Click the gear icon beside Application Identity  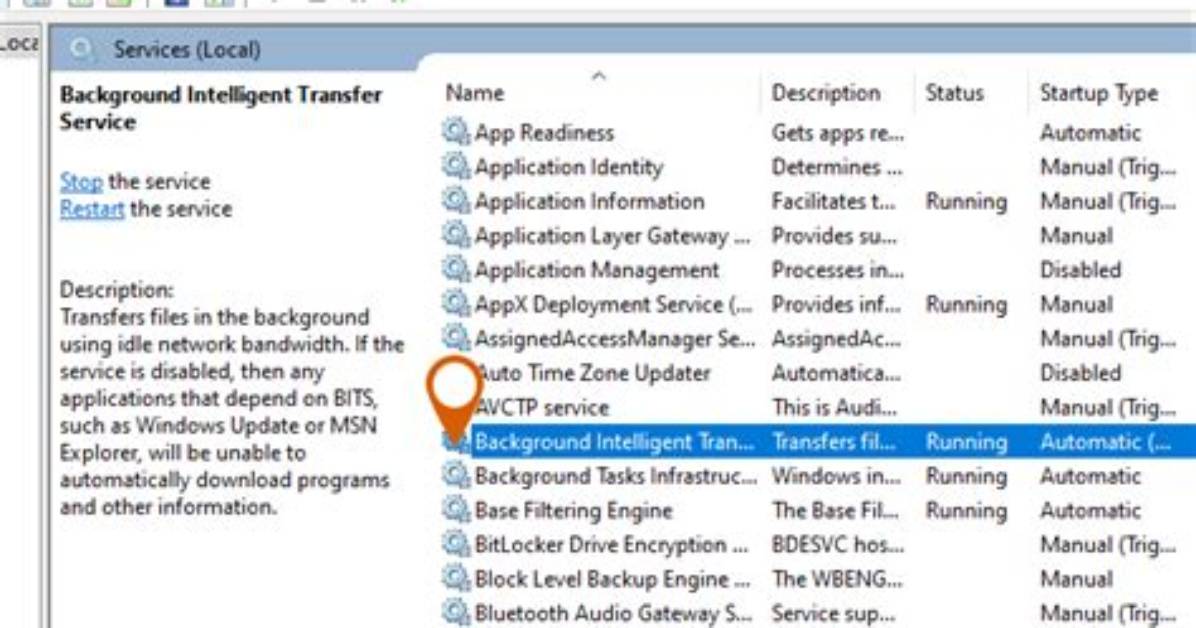point(456,166)
